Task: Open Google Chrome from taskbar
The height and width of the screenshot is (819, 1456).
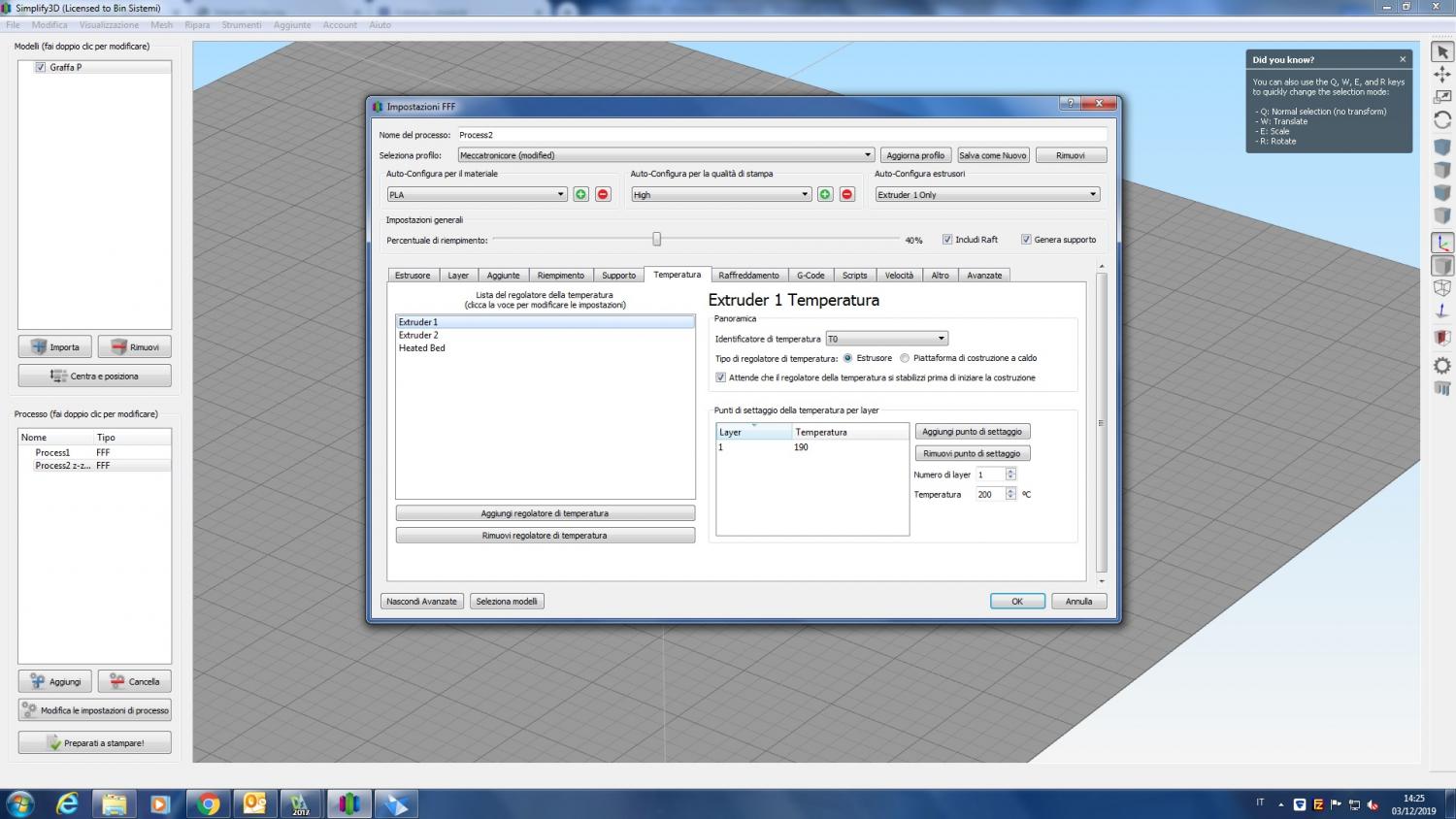Action: [208, 803]
